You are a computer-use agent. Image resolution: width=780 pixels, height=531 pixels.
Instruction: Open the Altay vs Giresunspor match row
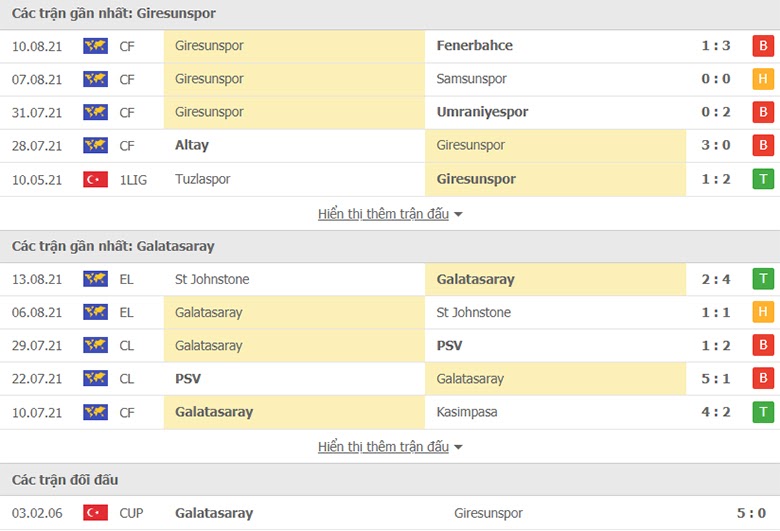(390, 146)
